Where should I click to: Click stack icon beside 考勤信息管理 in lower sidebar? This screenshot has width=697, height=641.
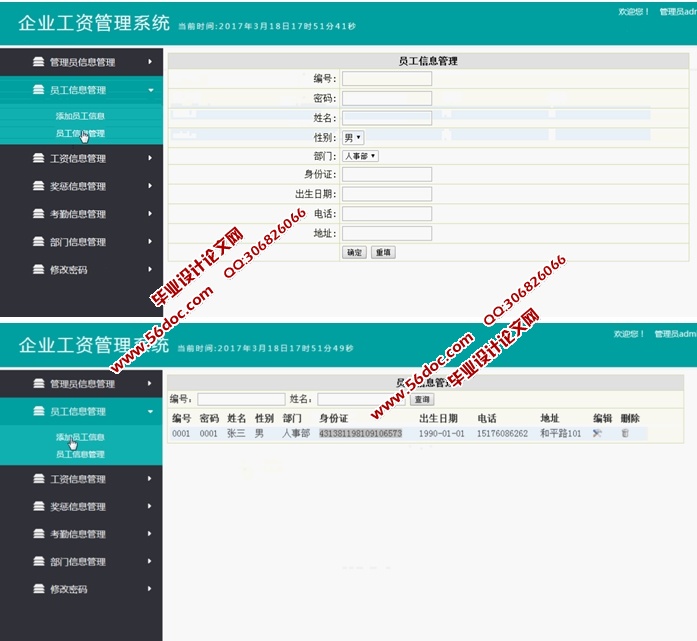pos(39,534)
